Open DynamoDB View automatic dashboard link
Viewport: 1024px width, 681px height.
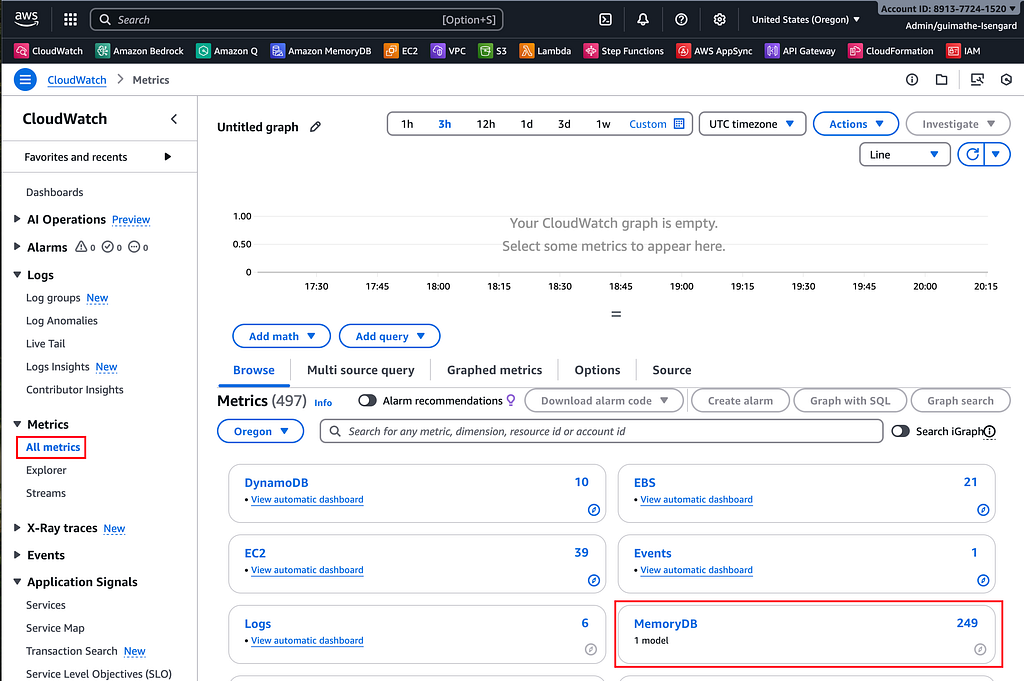[307, 499]
